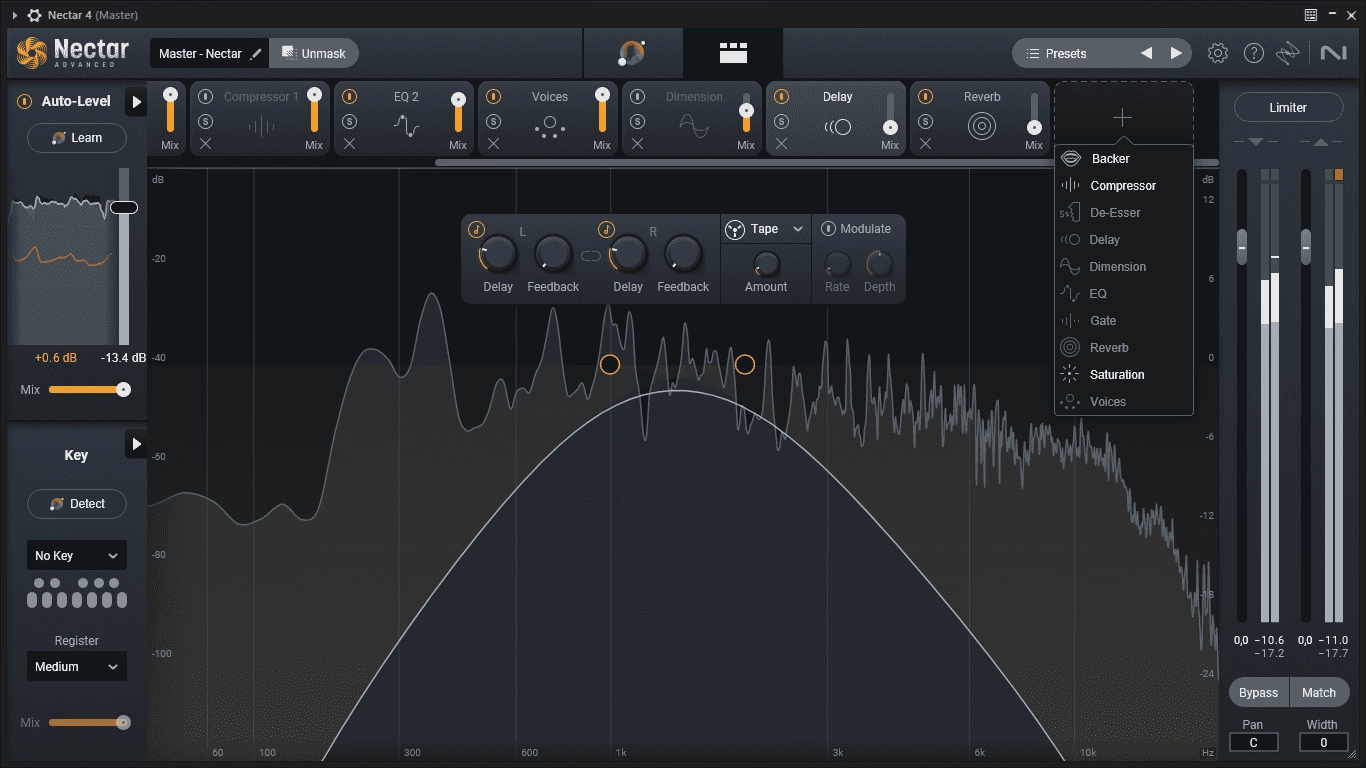Image resolution: width=1366 pixels, height=768 pixels.
Task: Solo the Dimension module
Action: pos(637,121)
